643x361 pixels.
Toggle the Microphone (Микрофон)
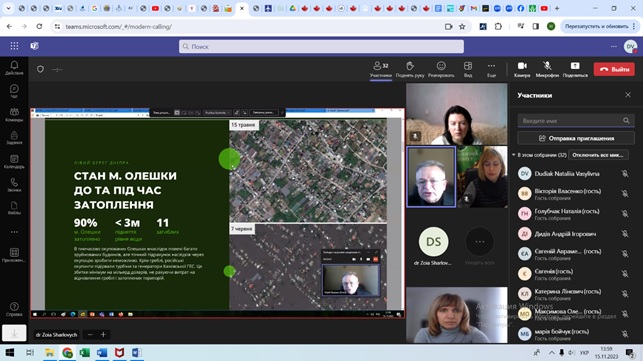(x=547, y=69)
